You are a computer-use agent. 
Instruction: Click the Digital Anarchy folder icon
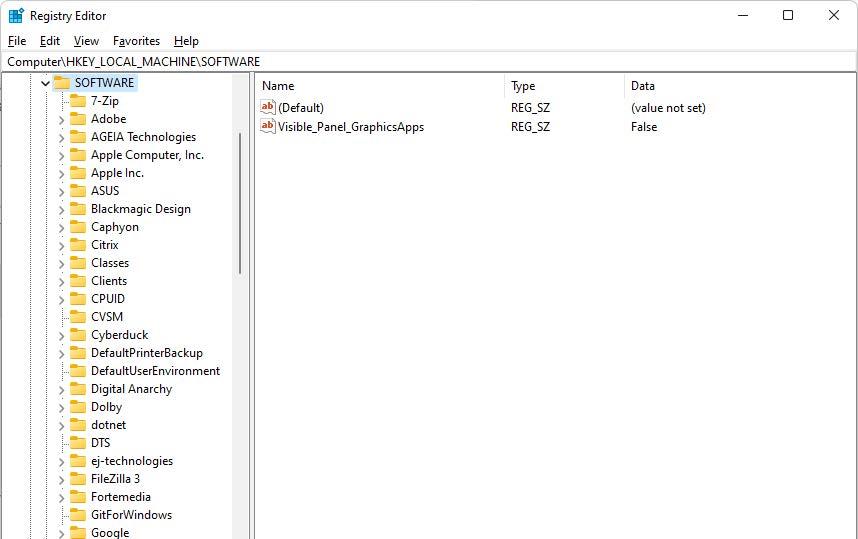pos(78,389)
